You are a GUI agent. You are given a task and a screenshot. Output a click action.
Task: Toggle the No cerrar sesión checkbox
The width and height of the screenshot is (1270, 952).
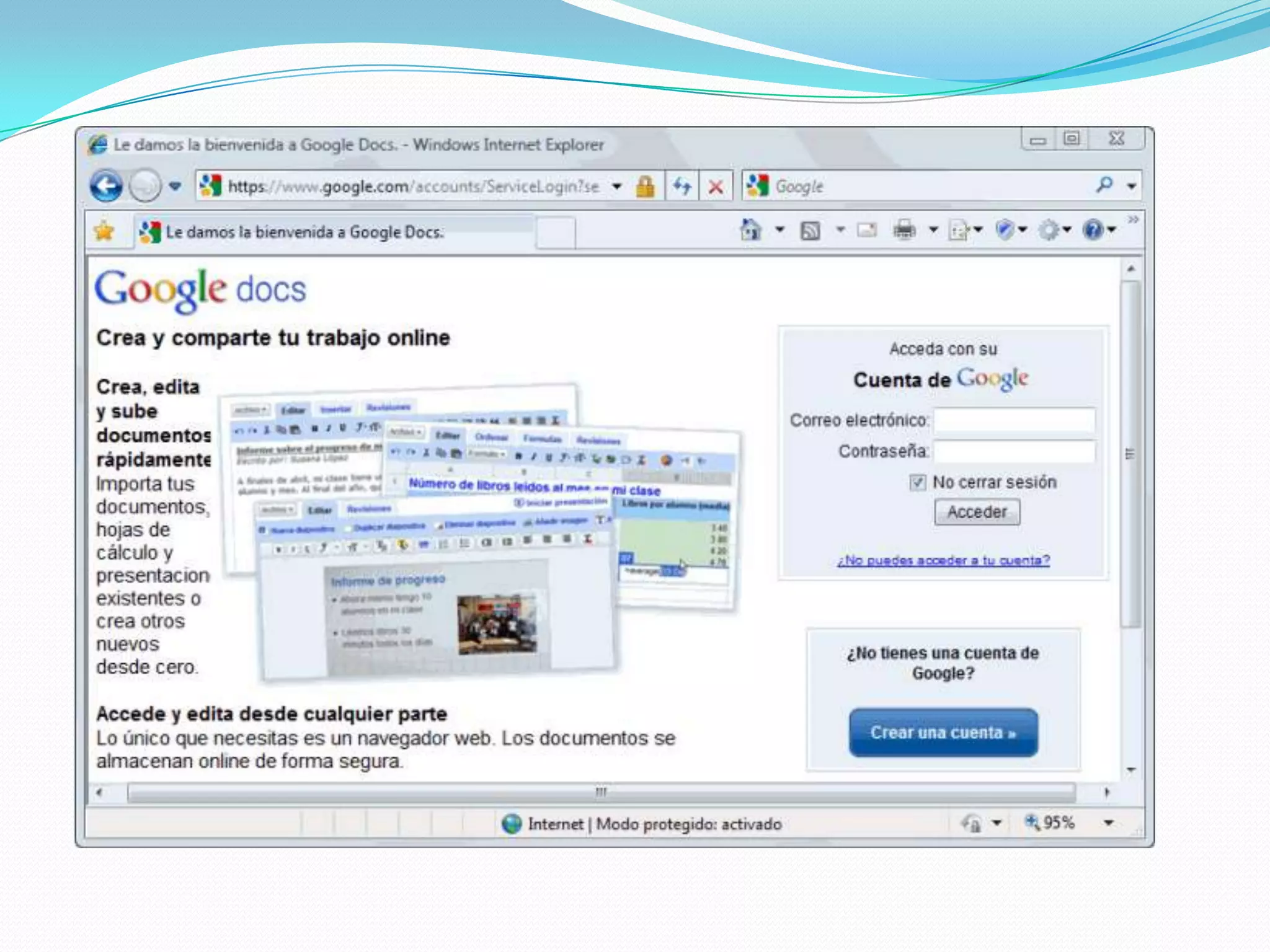click(x=918, y=482)
